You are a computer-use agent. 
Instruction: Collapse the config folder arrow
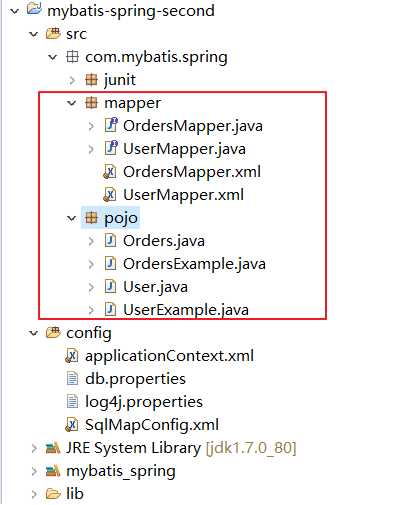34,333
